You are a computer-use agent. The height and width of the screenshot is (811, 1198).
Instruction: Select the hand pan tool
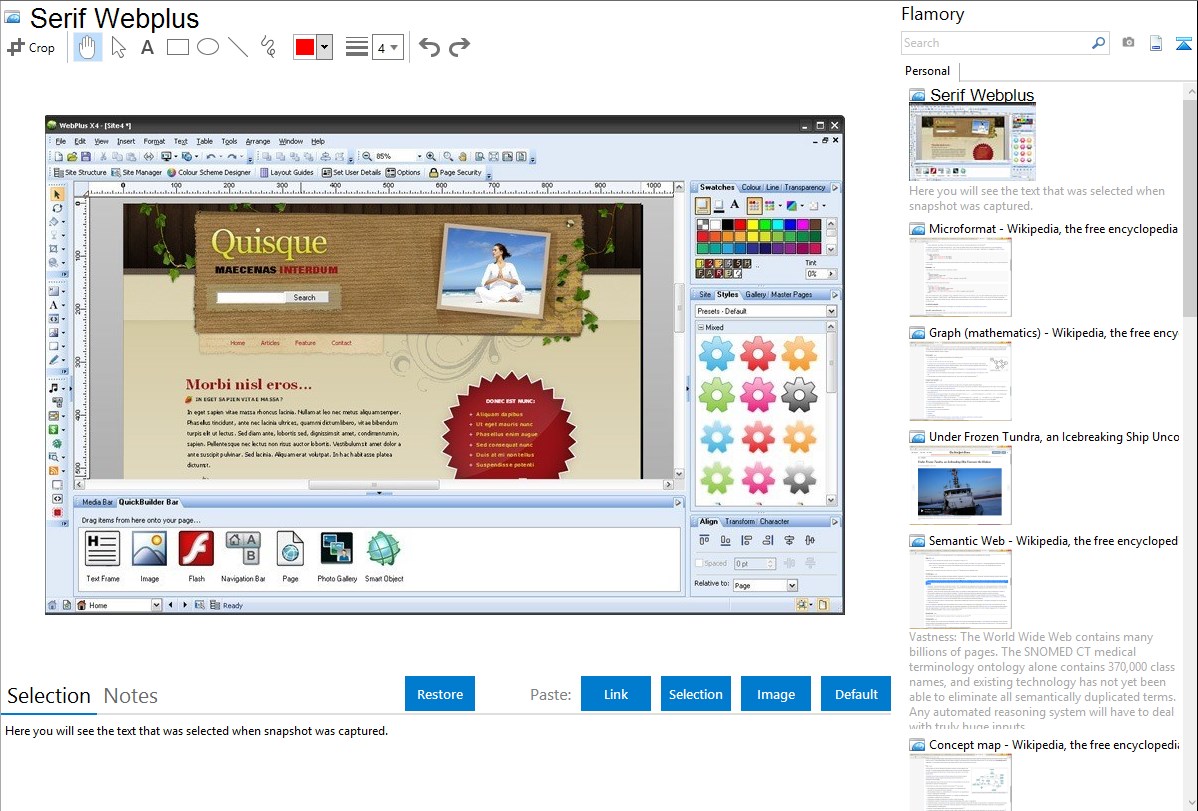point(87,47)
